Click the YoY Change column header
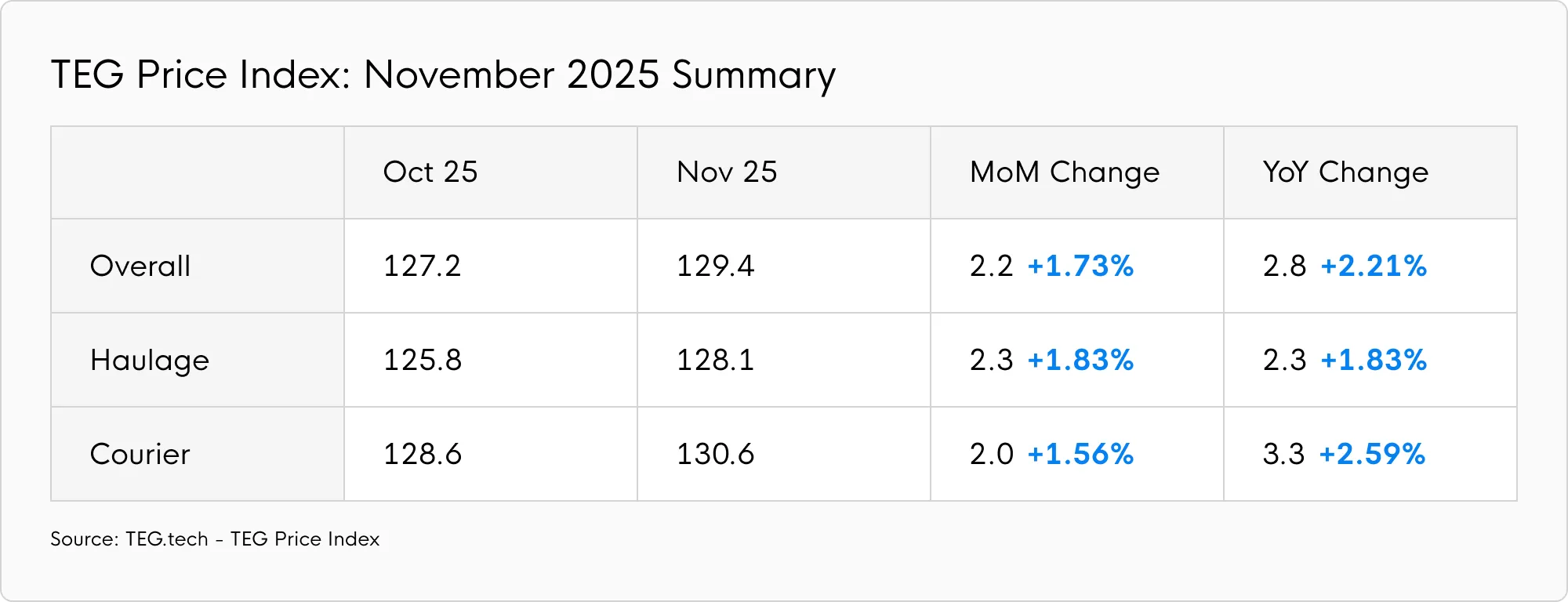The width and height of the screenshot is (1568, 602). pyautogui.click(x=1345, y=172)
